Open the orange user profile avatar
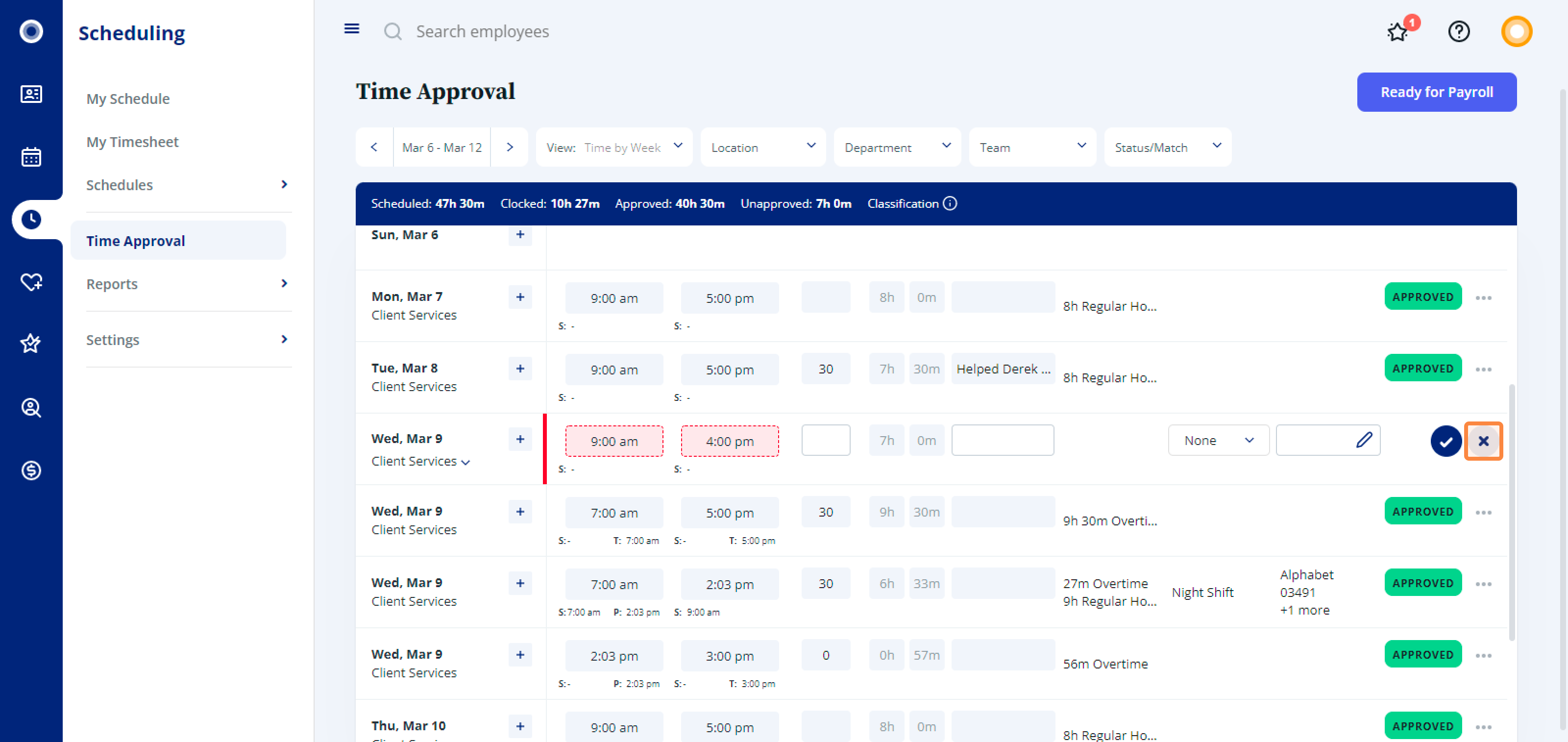Screen dimensions: 1568x742 coord(1516,31)
